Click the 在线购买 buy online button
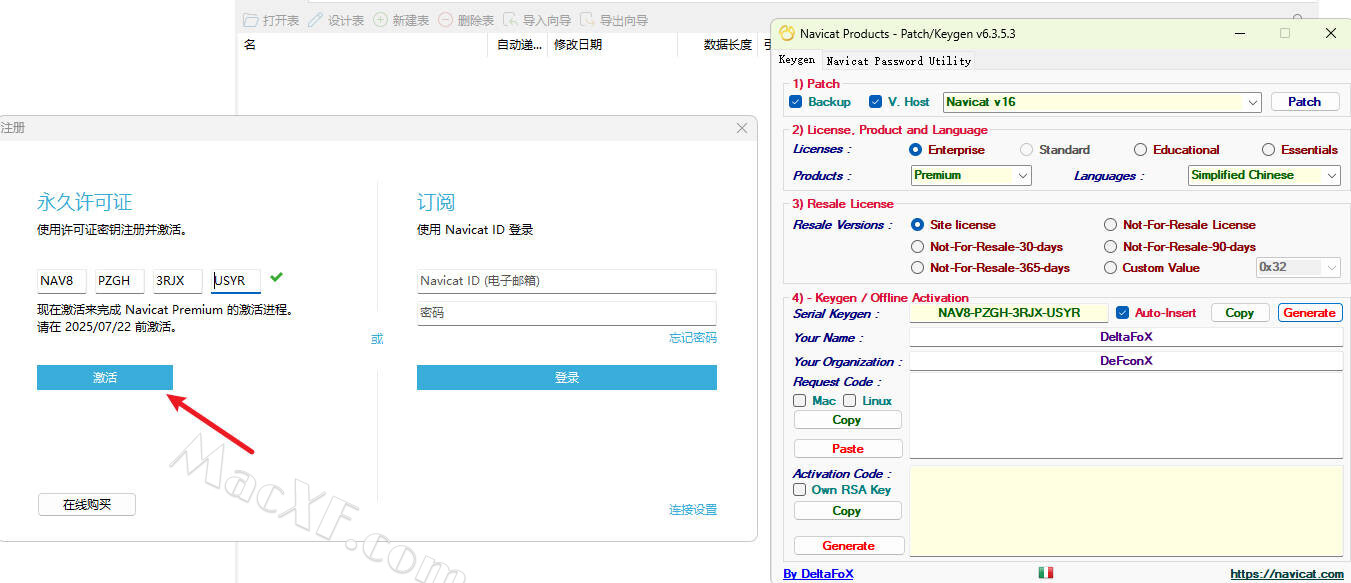Screen dimensions: 1351x583 click(86, 505)
